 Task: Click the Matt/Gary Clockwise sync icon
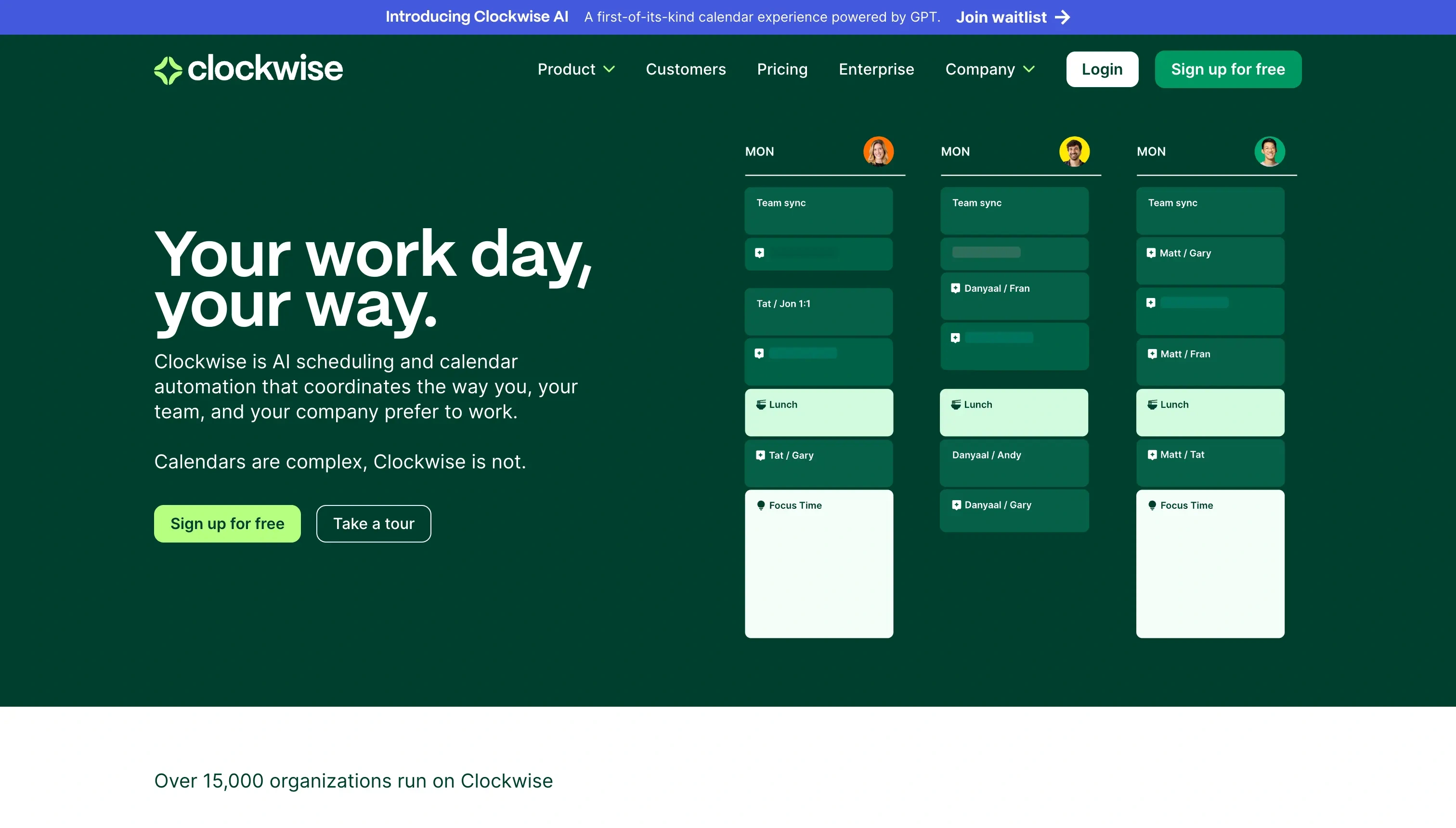[1151, 253]
